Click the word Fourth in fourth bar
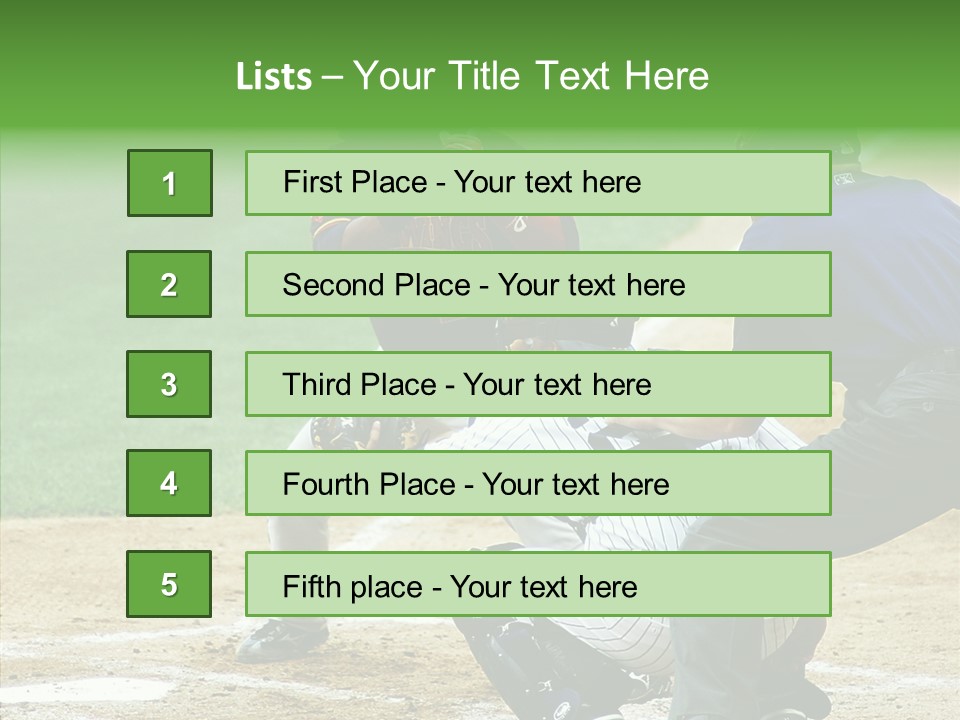Image resolution: width=960 pixels, height=720 pixels. [x=325, y=484]
